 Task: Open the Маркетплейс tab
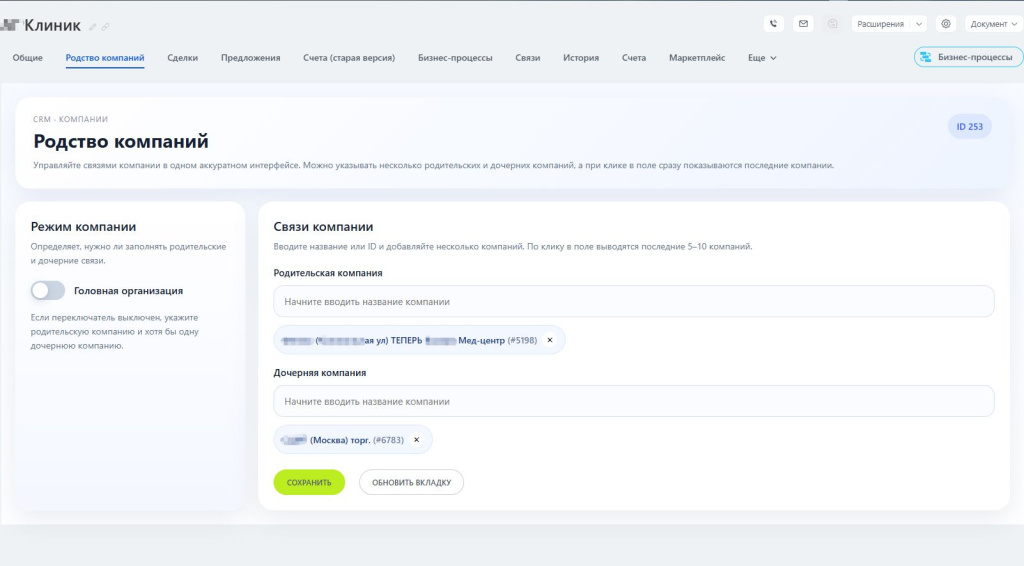(697, 58)
